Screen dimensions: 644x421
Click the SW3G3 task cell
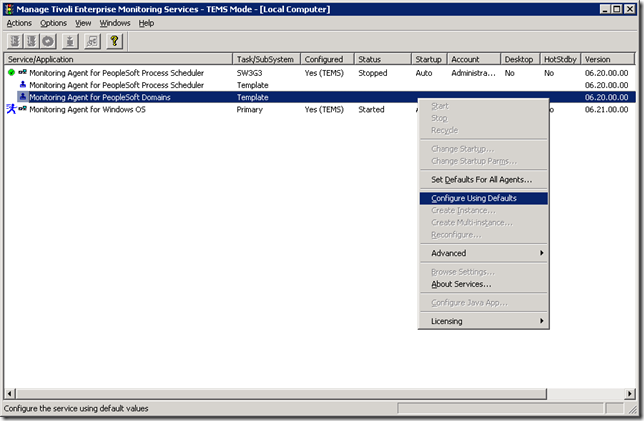[x=249, y=73]
